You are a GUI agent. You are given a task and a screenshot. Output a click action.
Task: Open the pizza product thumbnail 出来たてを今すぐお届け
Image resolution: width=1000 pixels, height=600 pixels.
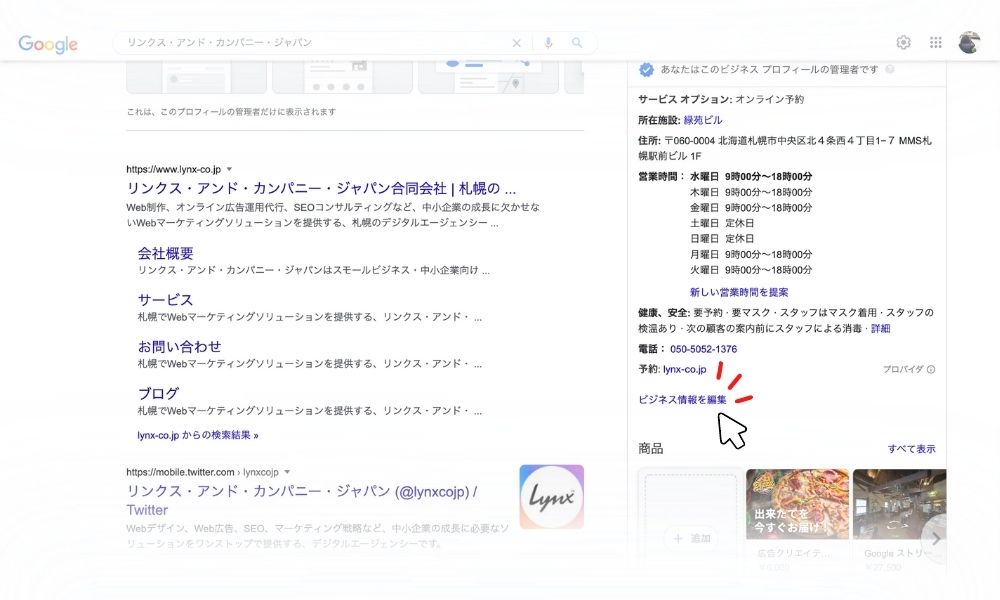tap(797, 504)
